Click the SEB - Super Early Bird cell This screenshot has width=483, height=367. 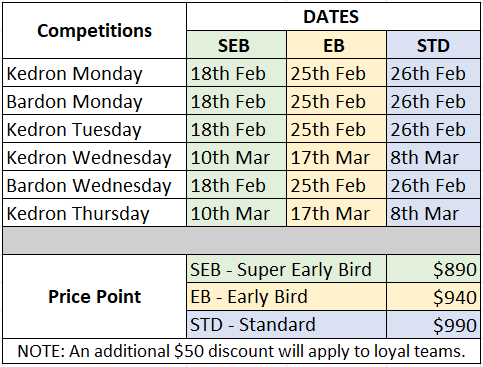pyautogui.click(x=286, y=269)
